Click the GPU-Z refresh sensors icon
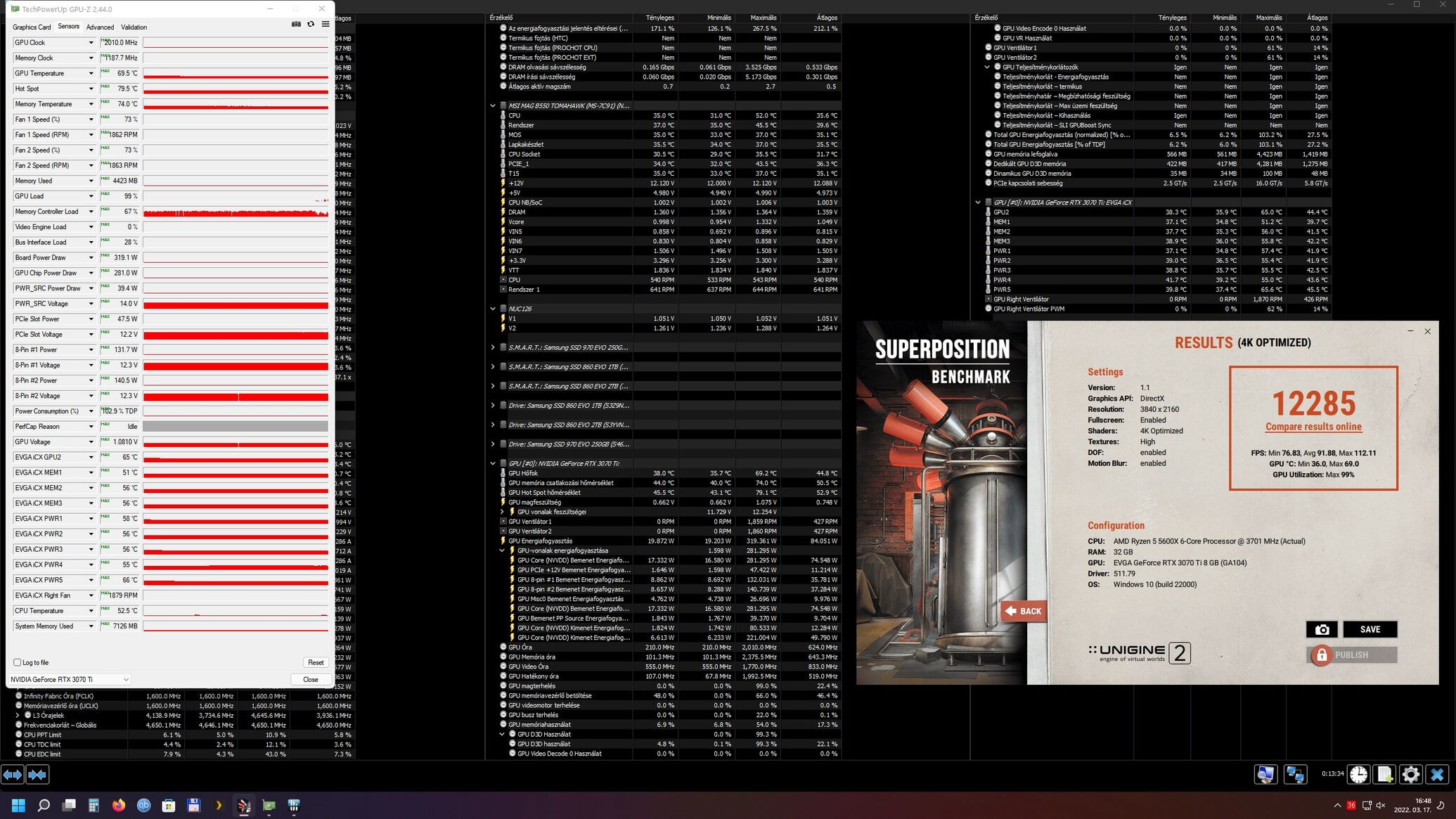 coord(311,24)
